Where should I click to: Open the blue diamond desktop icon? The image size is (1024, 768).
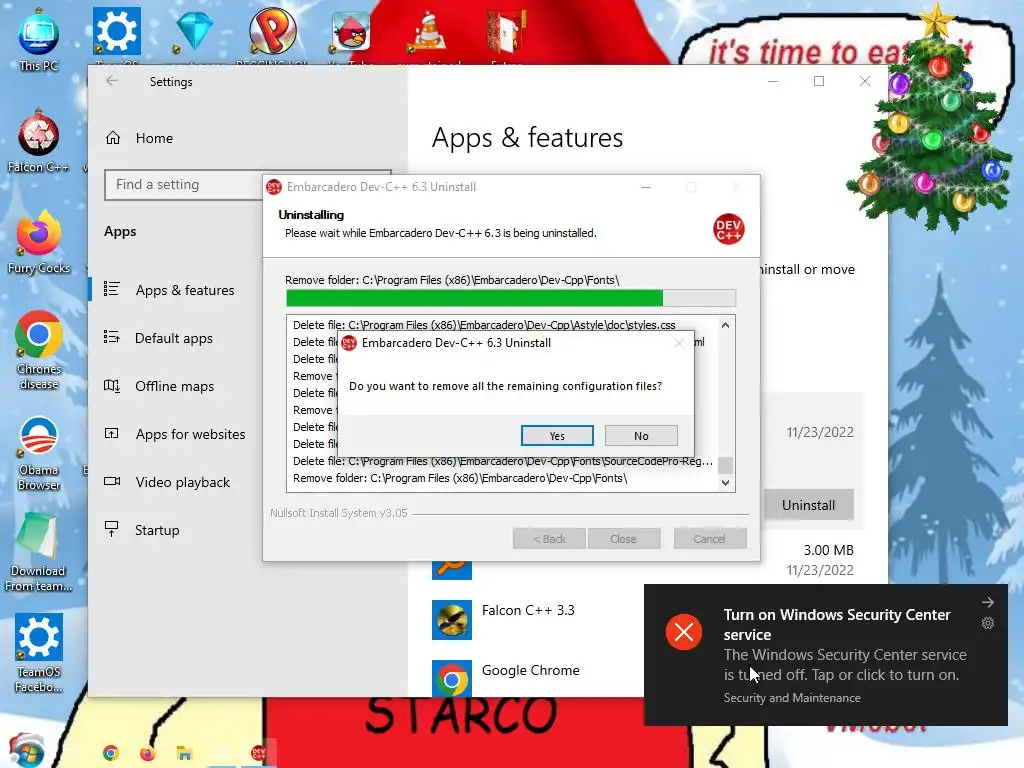coord(195,31)
